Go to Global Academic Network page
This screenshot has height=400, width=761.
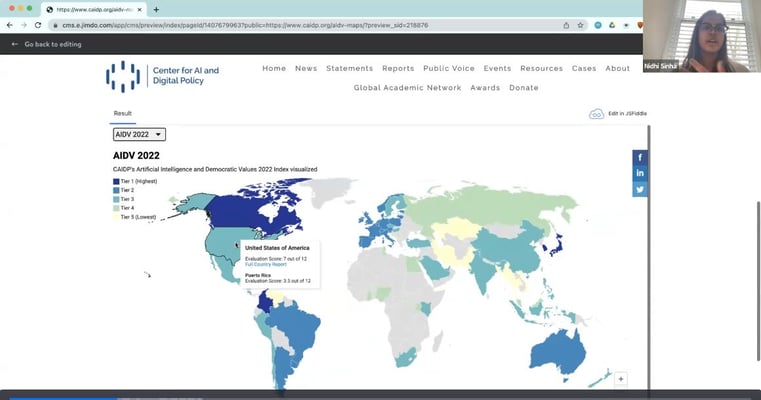click(x=407, y=88)
